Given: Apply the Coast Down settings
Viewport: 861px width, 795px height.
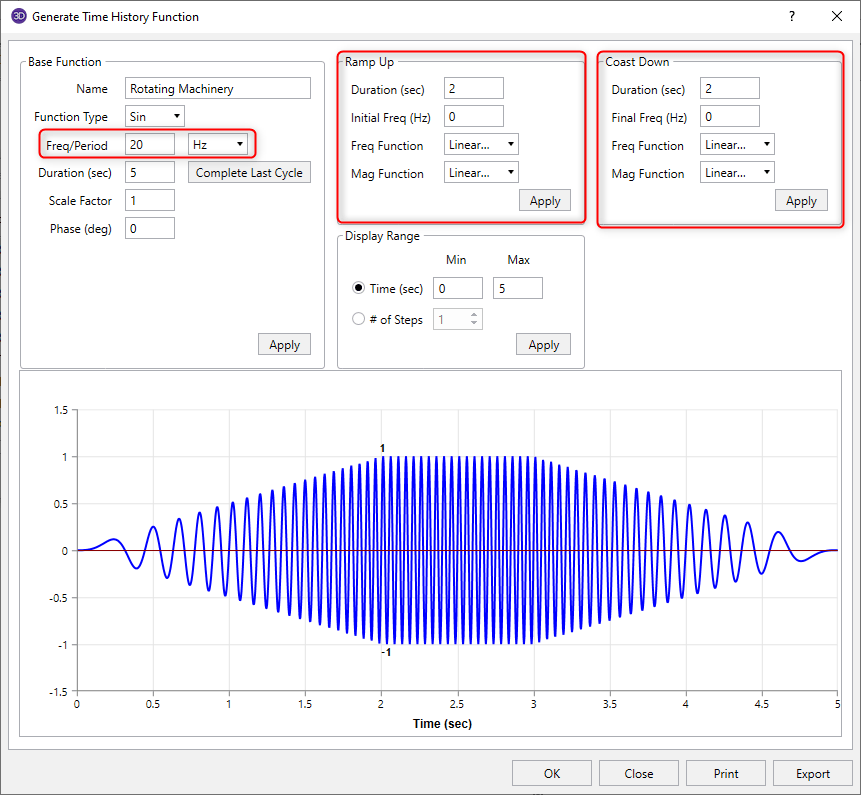Looking at the screenshot, I should coord(800,201).
